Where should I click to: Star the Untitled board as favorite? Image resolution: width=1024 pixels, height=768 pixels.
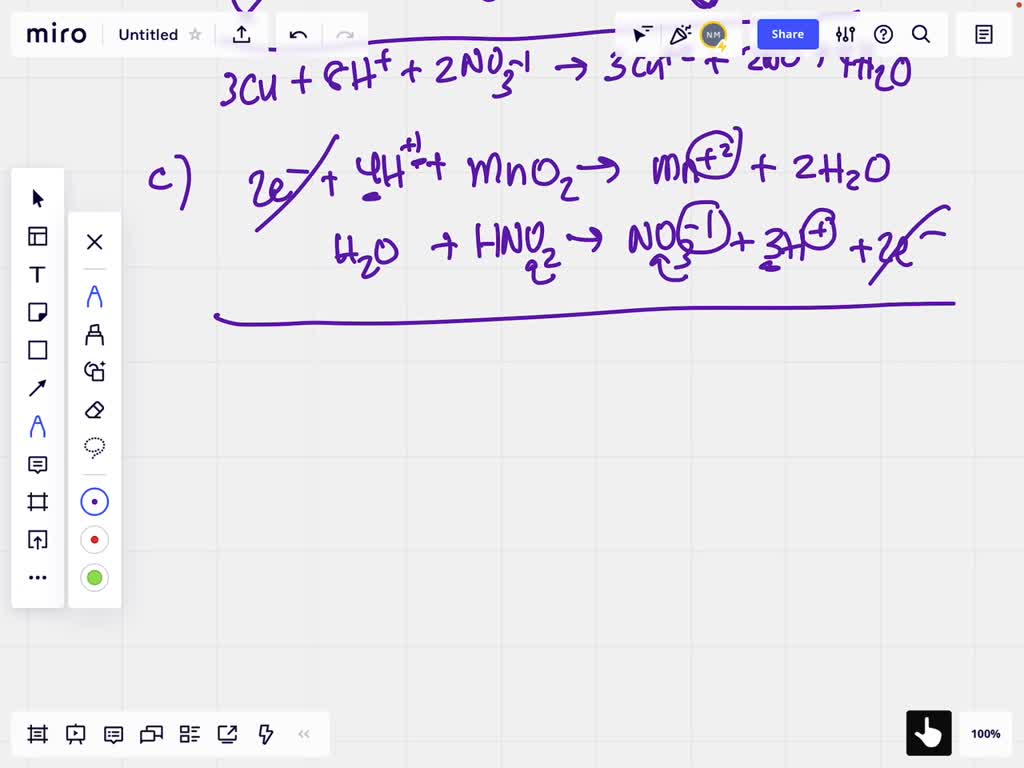click(196, 34)
